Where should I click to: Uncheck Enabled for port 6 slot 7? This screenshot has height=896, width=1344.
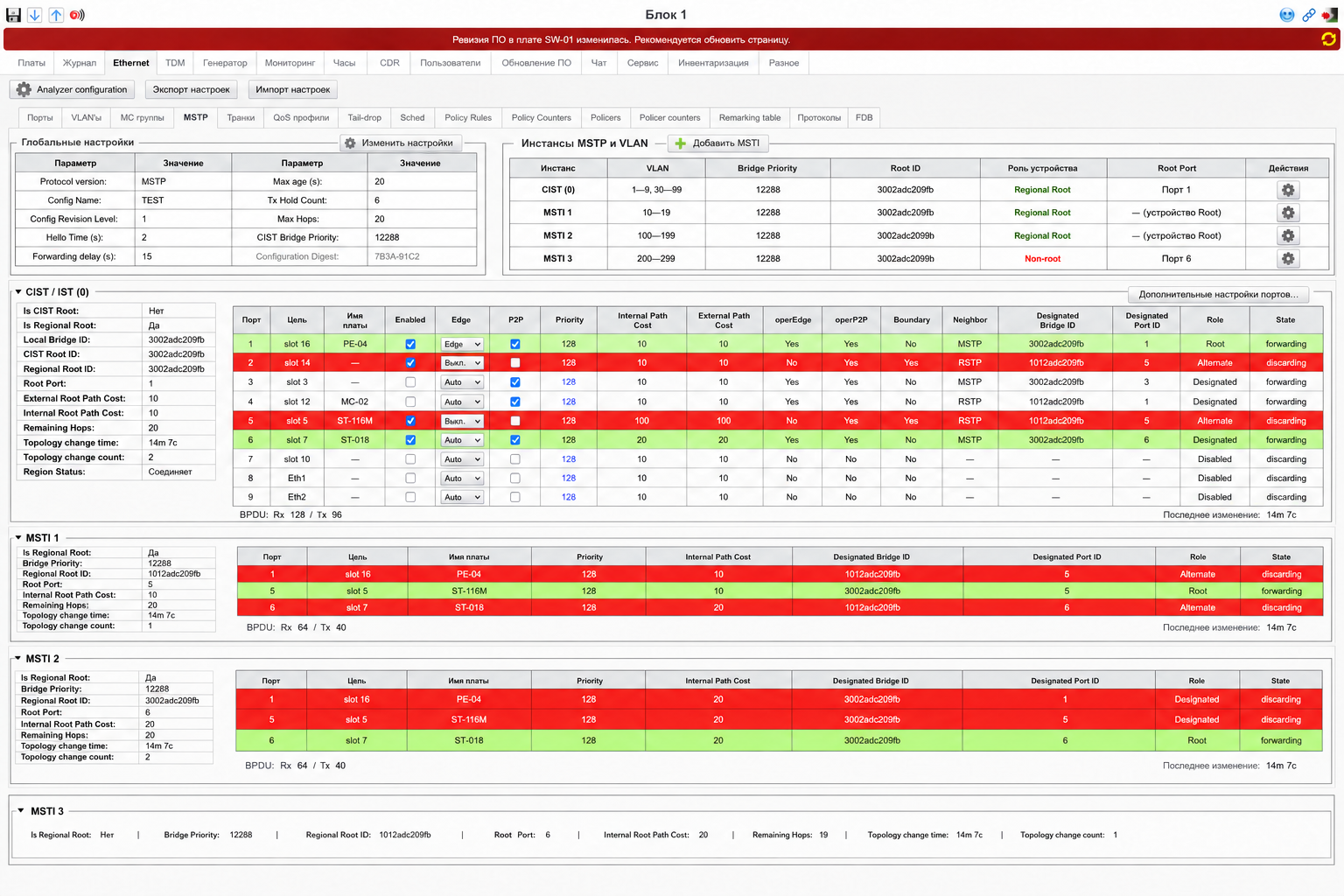(410, 440)
